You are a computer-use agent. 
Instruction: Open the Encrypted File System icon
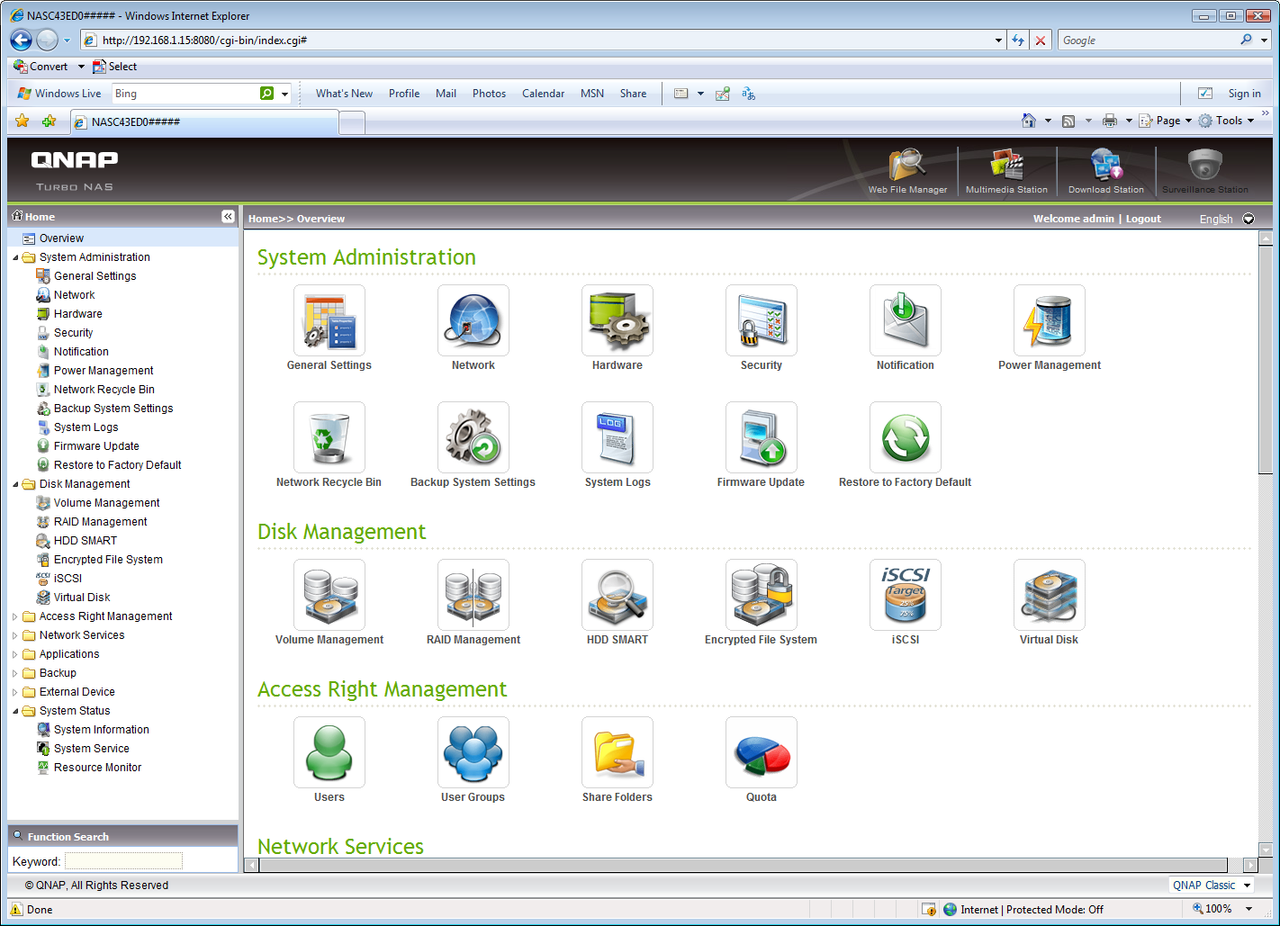click(761, 595)
